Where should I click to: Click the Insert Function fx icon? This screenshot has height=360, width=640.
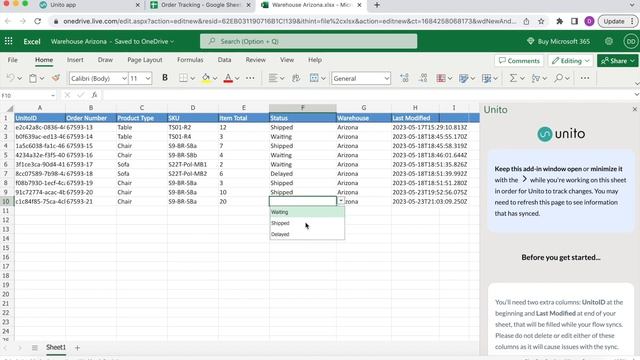tap(94, 95)
